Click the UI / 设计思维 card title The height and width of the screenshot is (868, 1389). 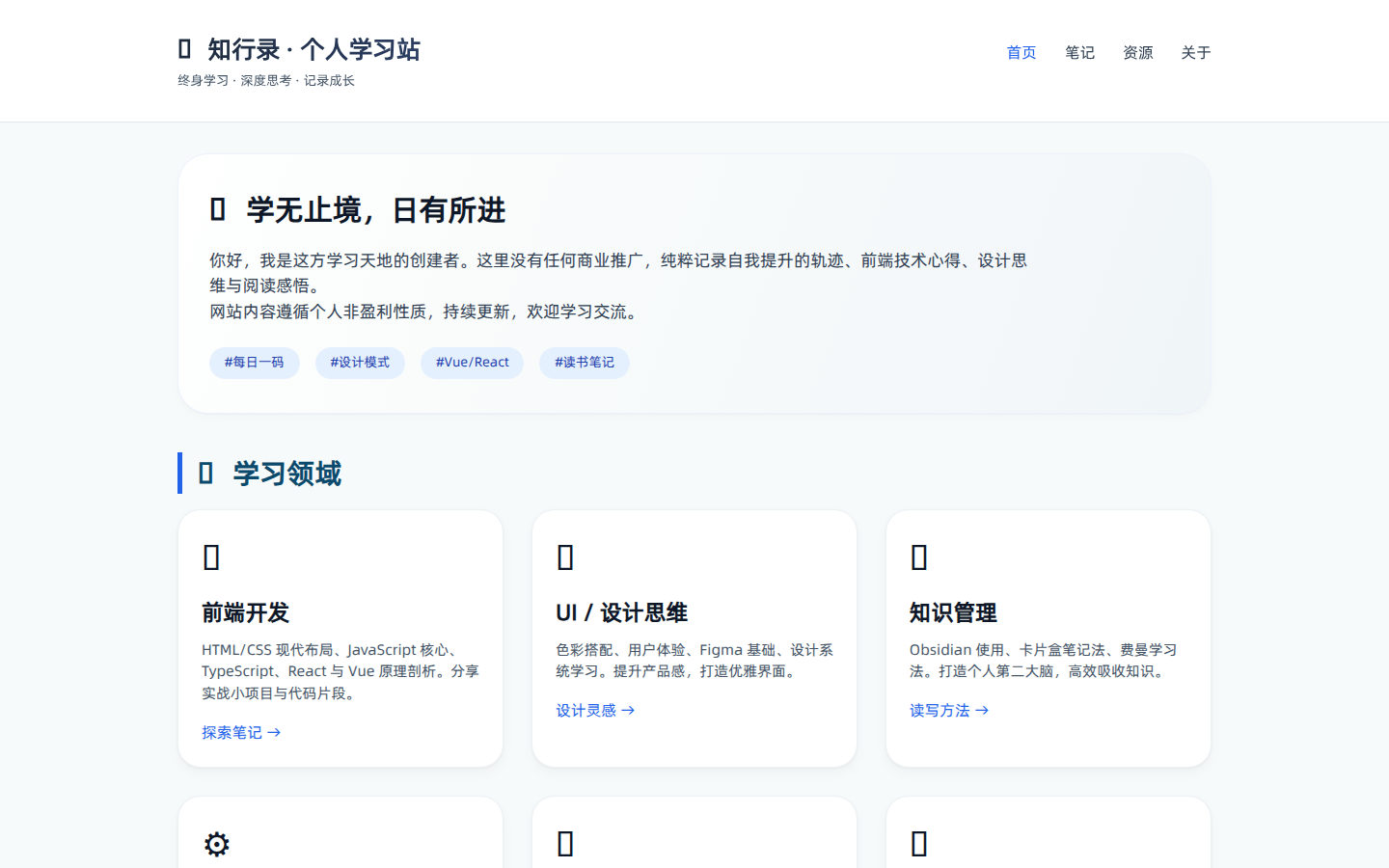click(x=622, y=612)
